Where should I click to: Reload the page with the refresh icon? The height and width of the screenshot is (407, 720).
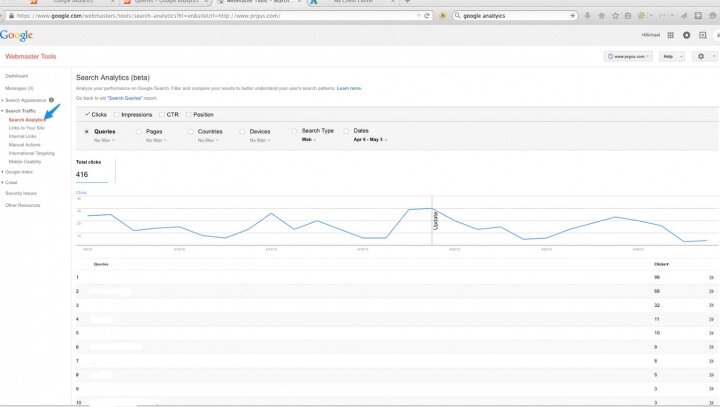(427, 16)
